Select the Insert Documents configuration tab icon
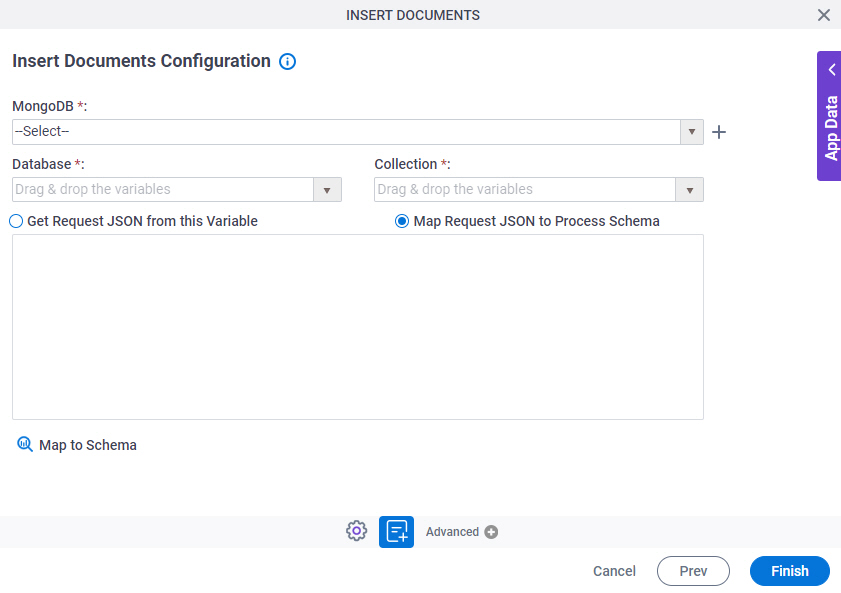The width and height of the screenshot is (841, 593). (x=396, y=532)
